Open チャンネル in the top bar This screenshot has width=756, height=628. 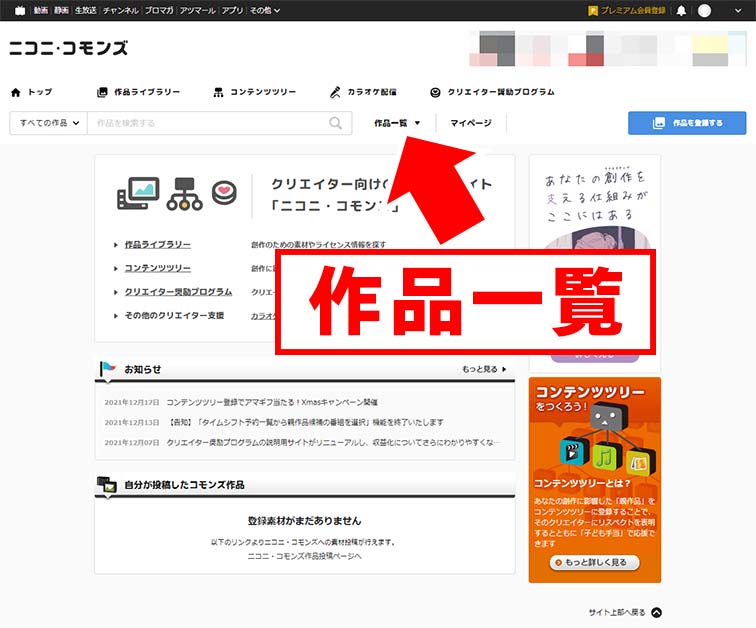[121, 10]
